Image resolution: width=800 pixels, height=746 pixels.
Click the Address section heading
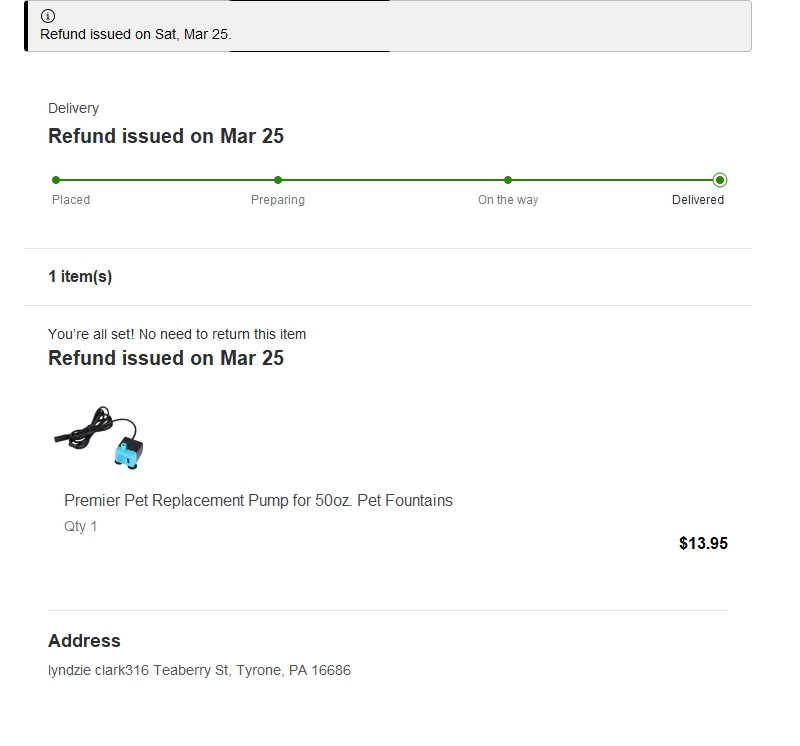tap(84, 641)
